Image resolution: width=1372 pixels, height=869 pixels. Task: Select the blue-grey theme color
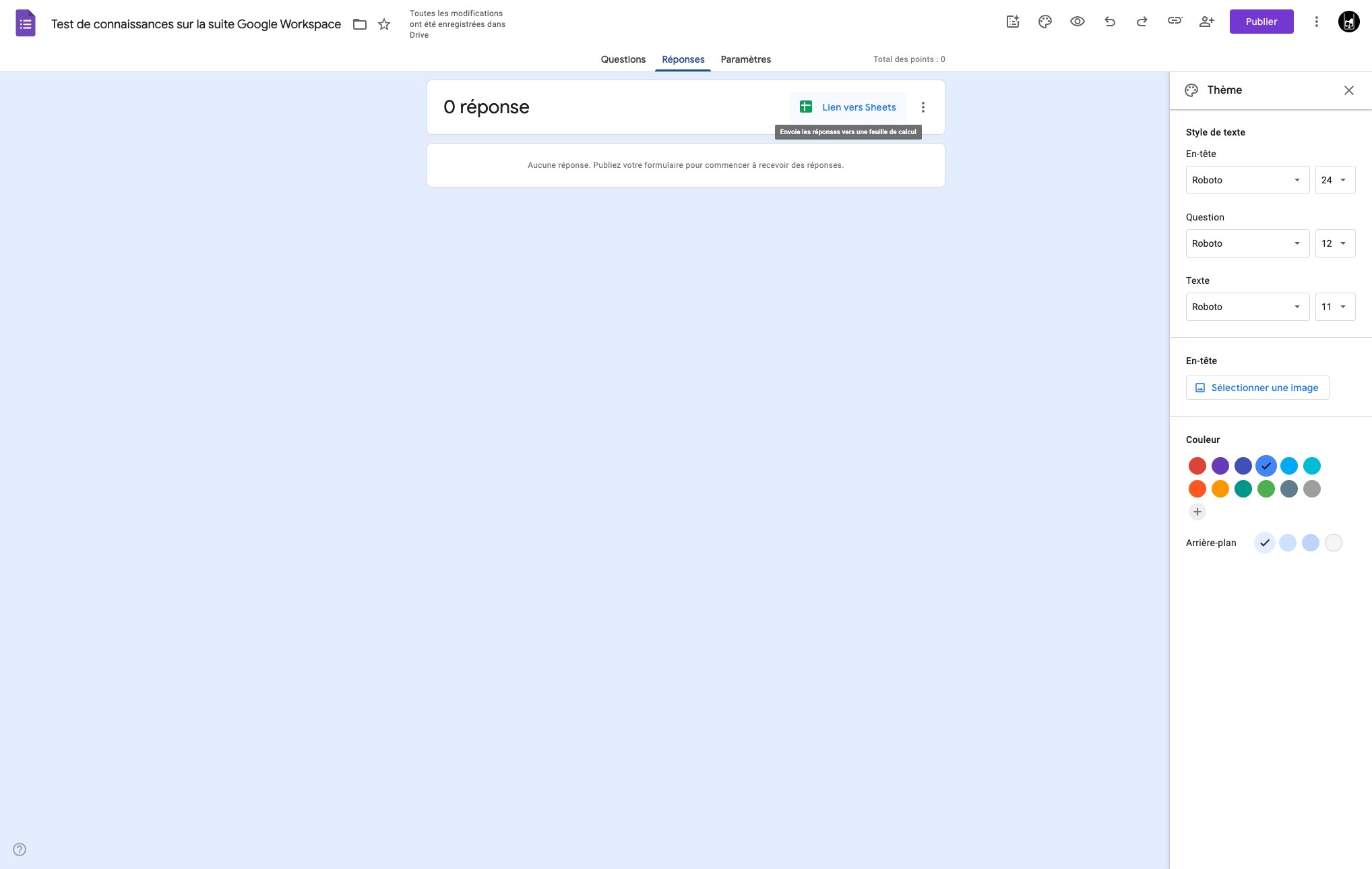pos(1288,489)
